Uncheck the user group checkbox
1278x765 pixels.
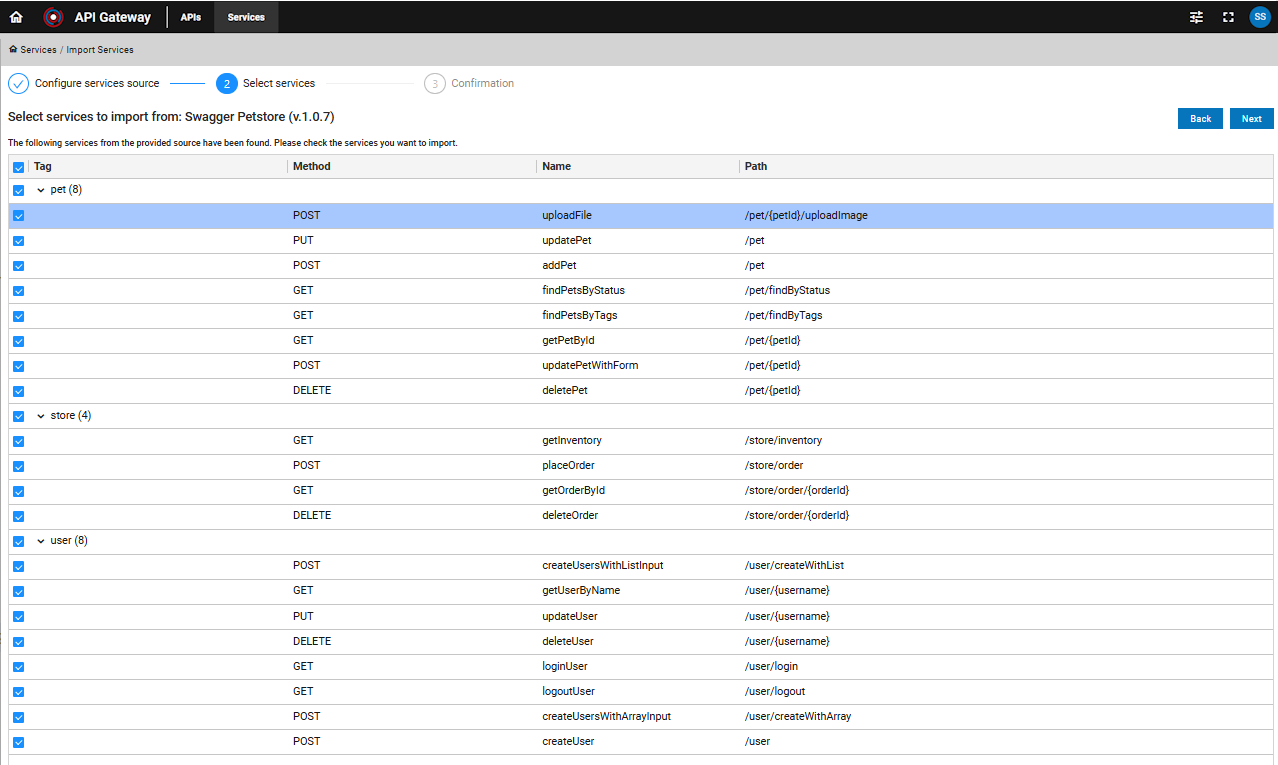[x=18, y=541]
